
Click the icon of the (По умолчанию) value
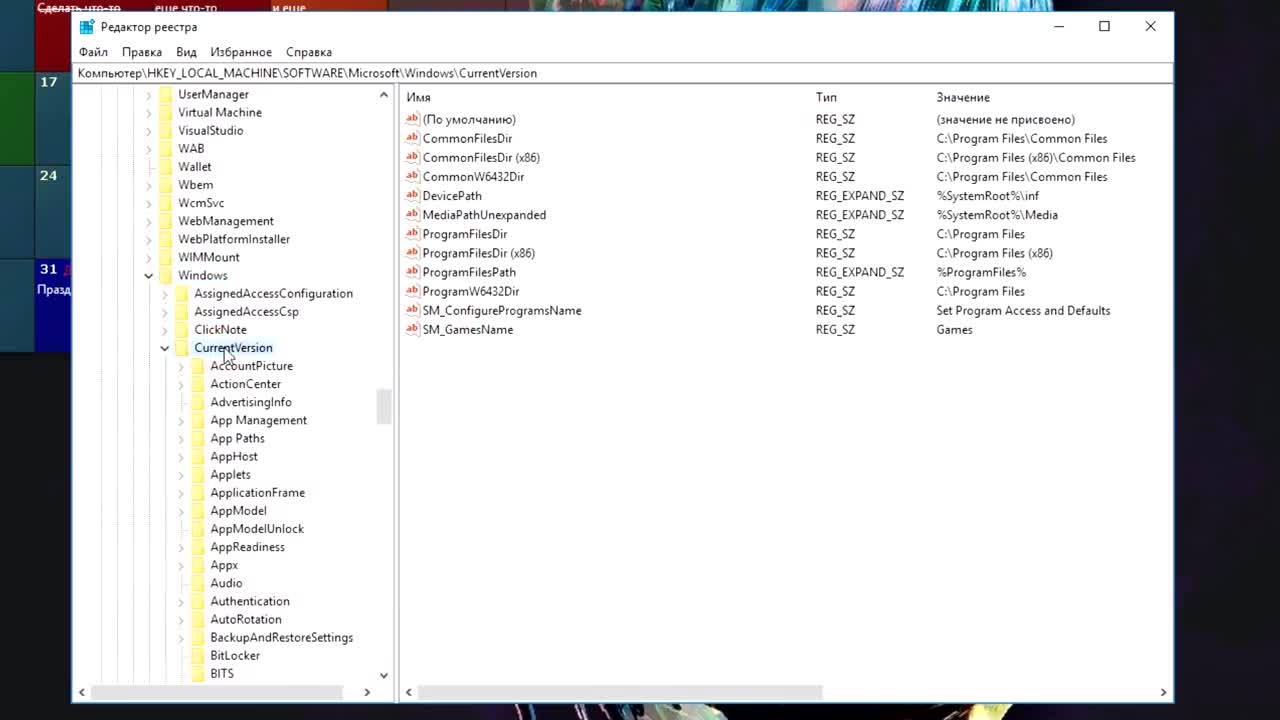point(412,119)
